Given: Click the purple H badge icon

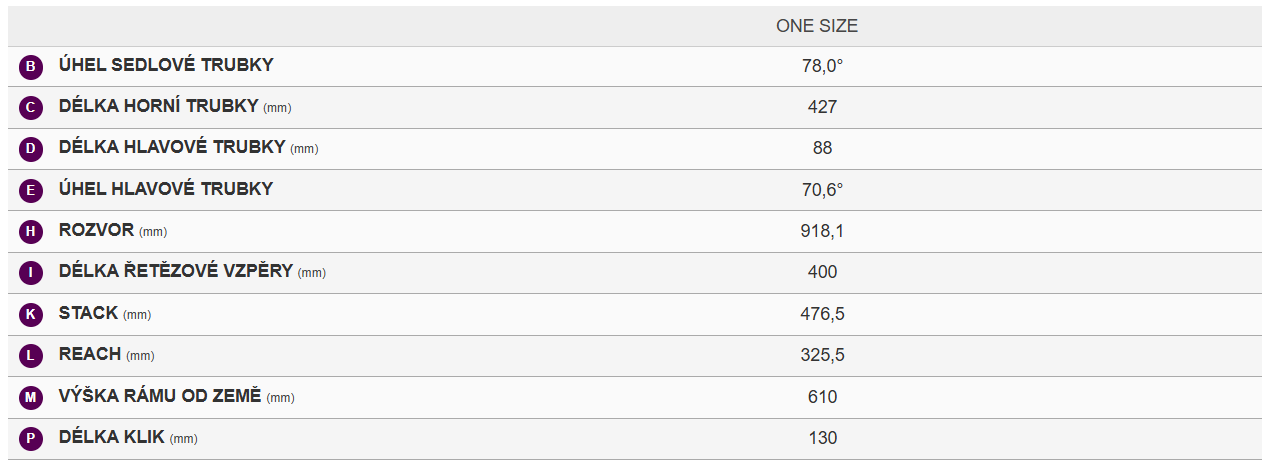Looking at the screenshot, I should tap(31, 232).
